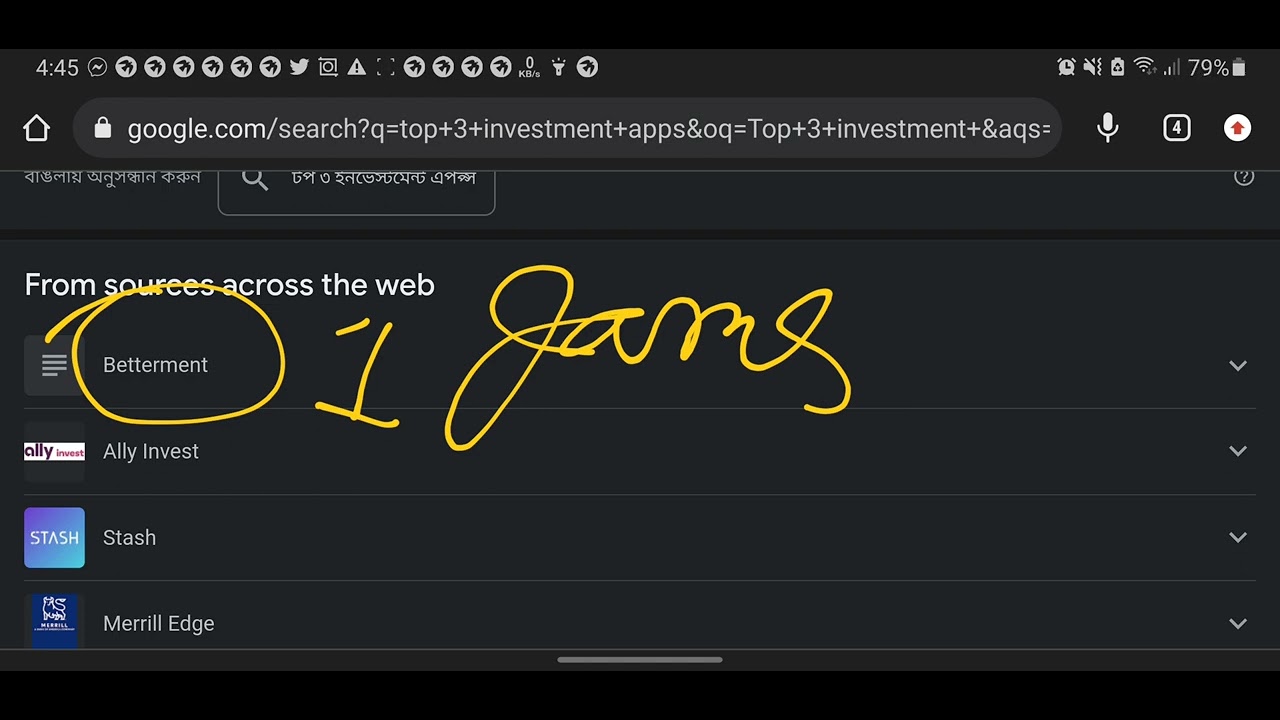Viewport: 1280px width, 720px height.
Task: Tap the muted sound status icon
Action: [x=1092, y=67]
